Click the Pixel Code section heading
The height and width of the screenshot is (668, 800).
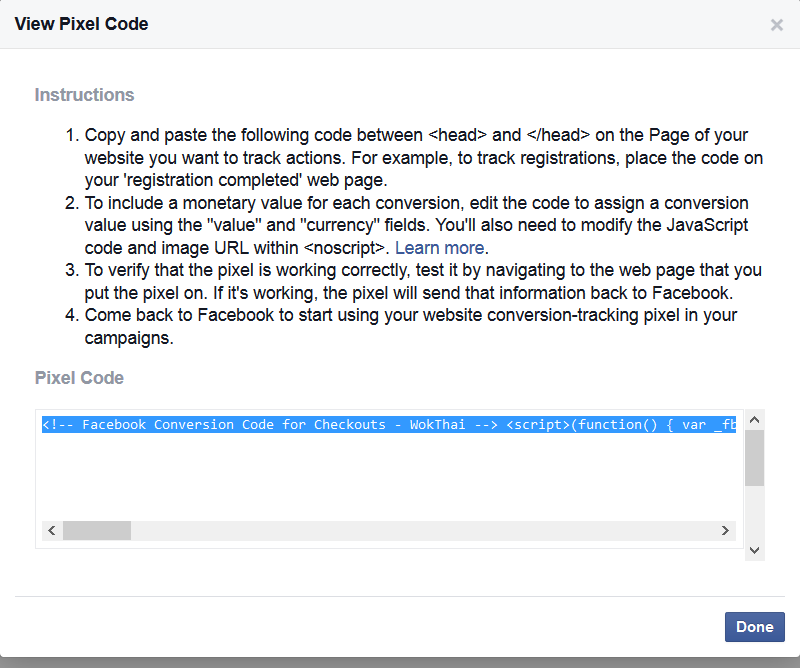pyautogui.click(x=79, y=378)
